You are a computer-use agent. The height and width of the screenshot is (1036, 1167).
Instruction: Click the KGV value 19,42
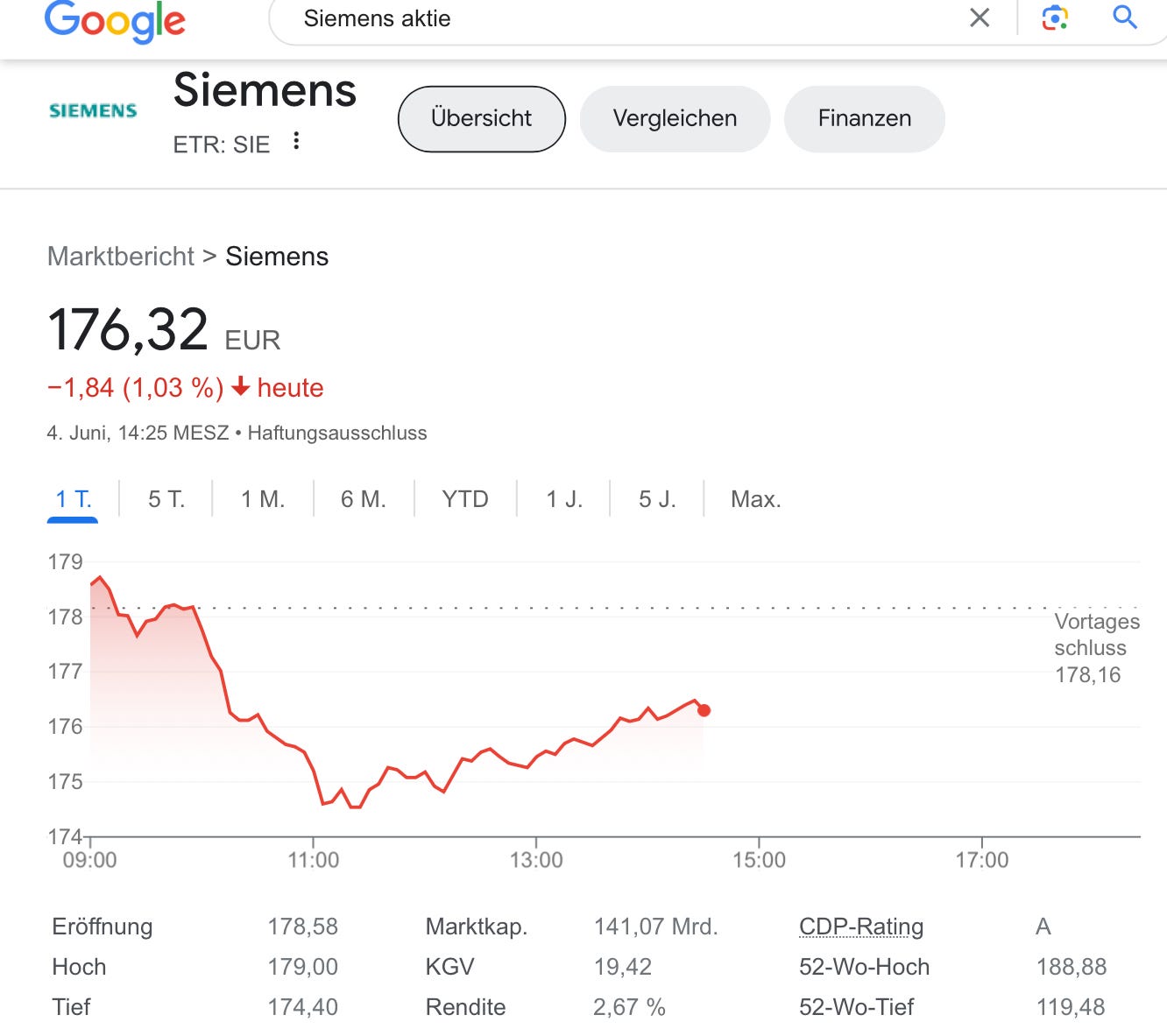(x=623, y=967)
